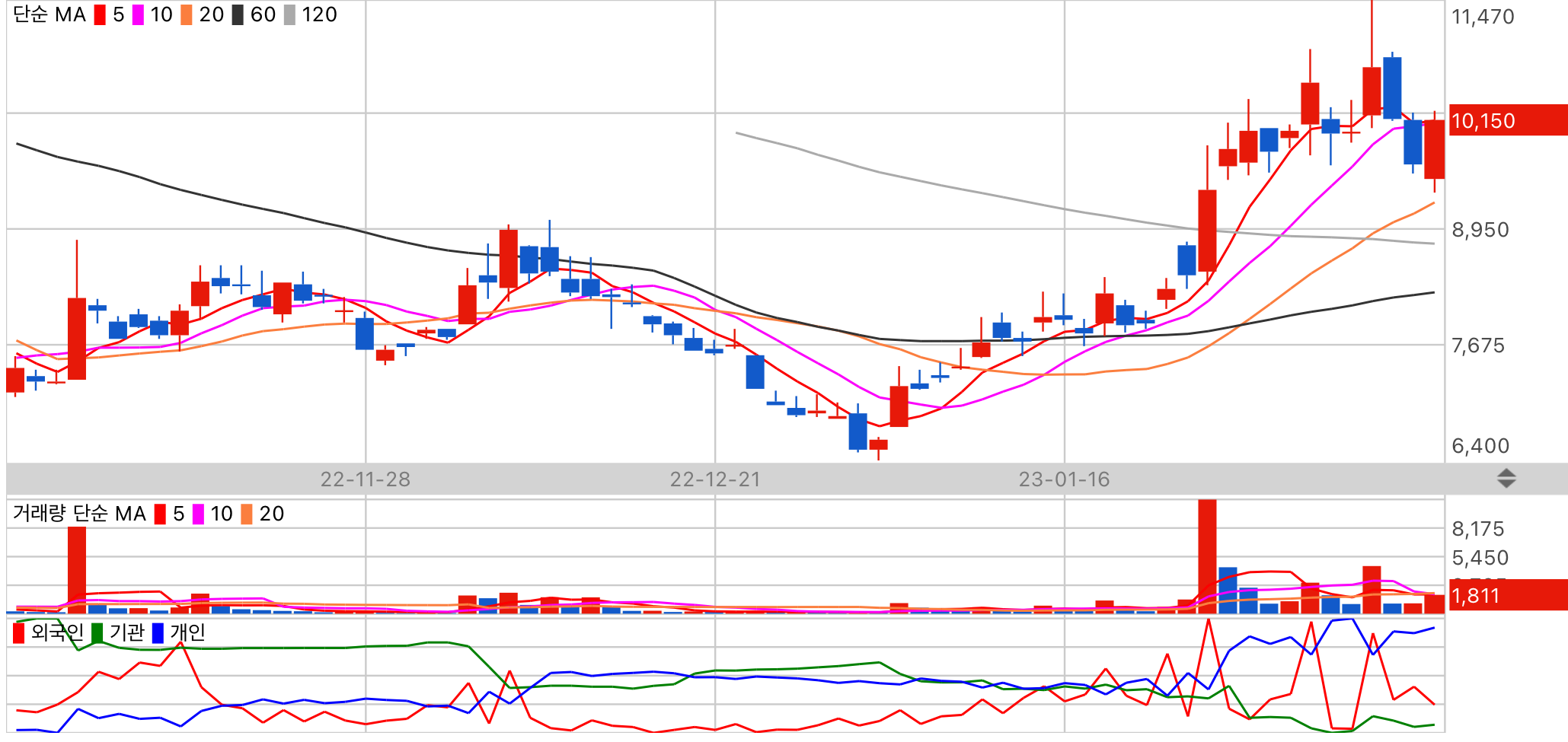This screenshot has height=742, width=1568.
Task: Click the 외국인 legend label
Action: pos(57,632)
